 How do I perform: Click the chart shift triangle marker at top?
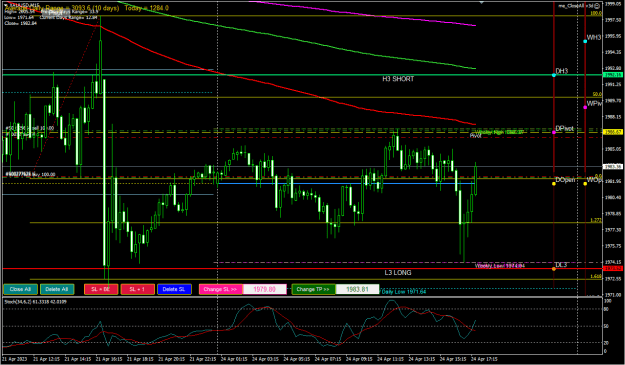(x=482, y=2)
